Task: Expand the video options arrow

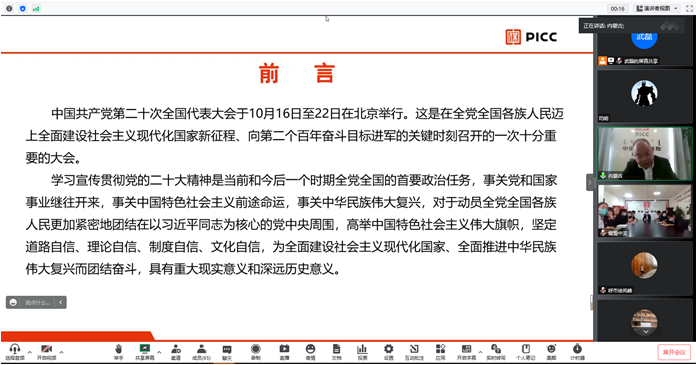Action: [x=61, y=352]
